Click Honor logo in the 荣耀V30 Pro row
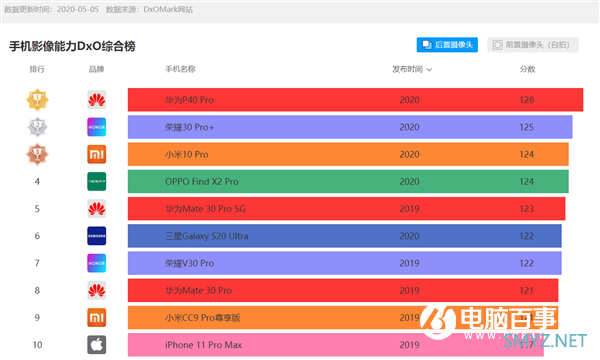This screenshot has height=360, width=600. click(x=96, y=263)
